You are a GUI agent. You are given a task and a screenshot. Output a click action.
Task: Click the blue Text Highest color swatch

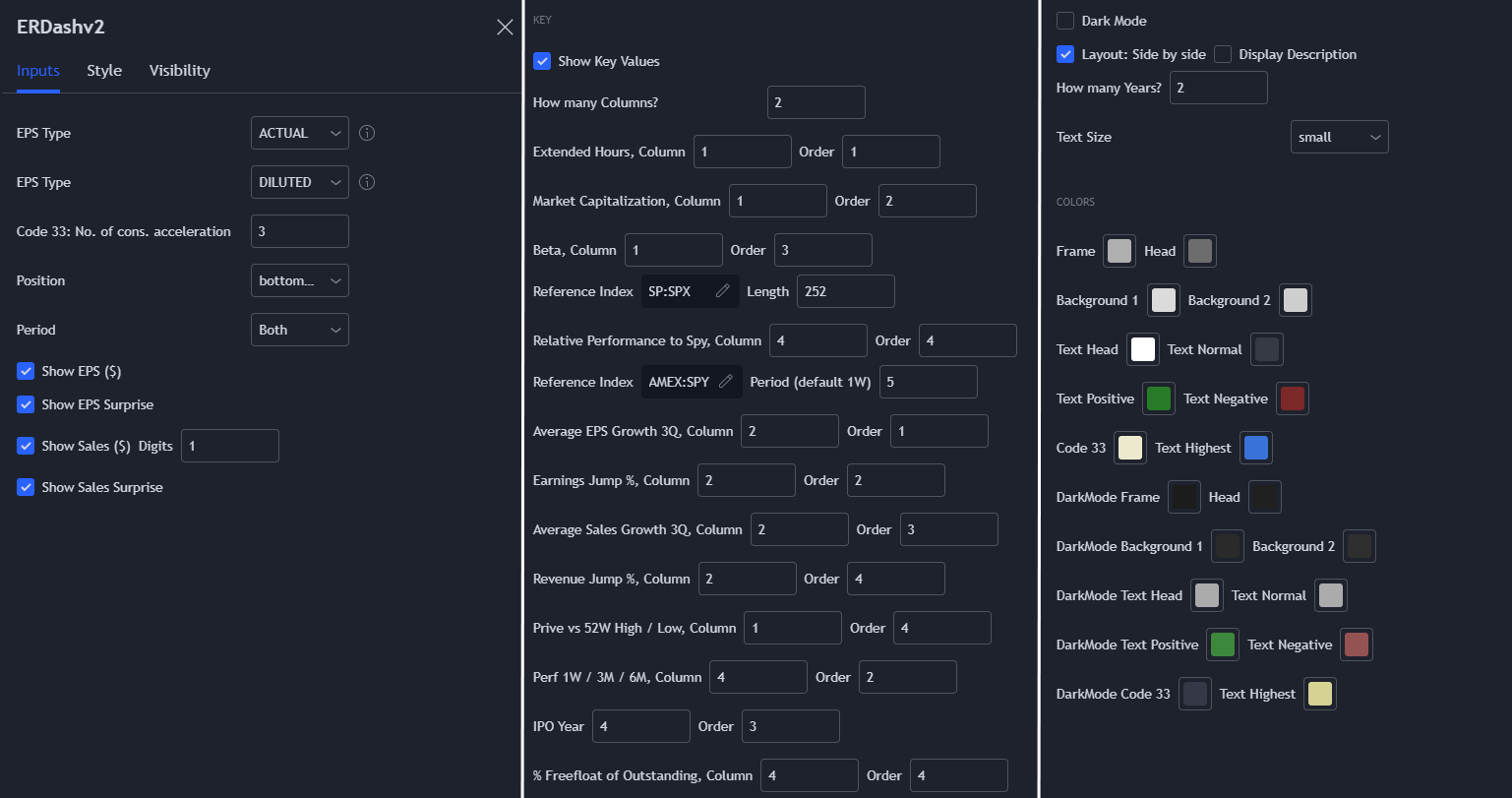[x=1256, y=448]
